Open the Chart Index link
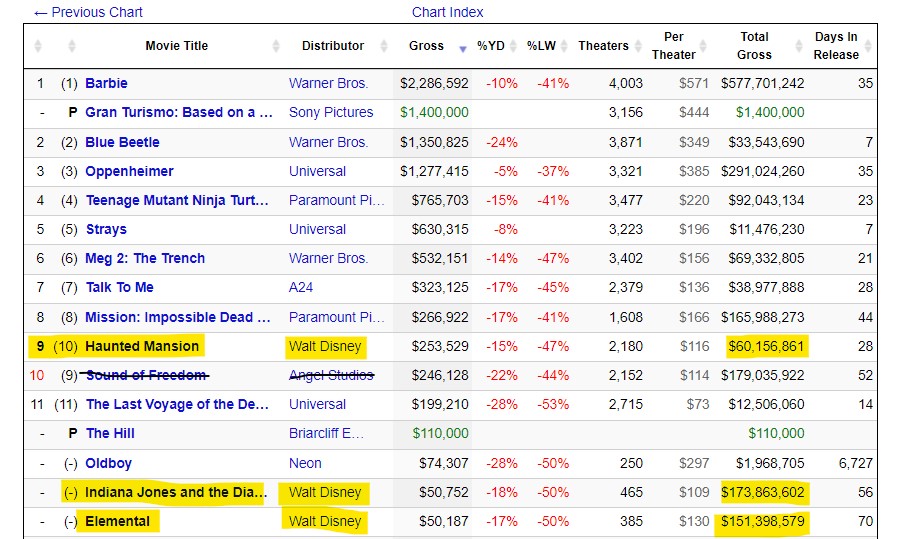The width and height of the screenshot is (898, 539). [x=447, y=12]
